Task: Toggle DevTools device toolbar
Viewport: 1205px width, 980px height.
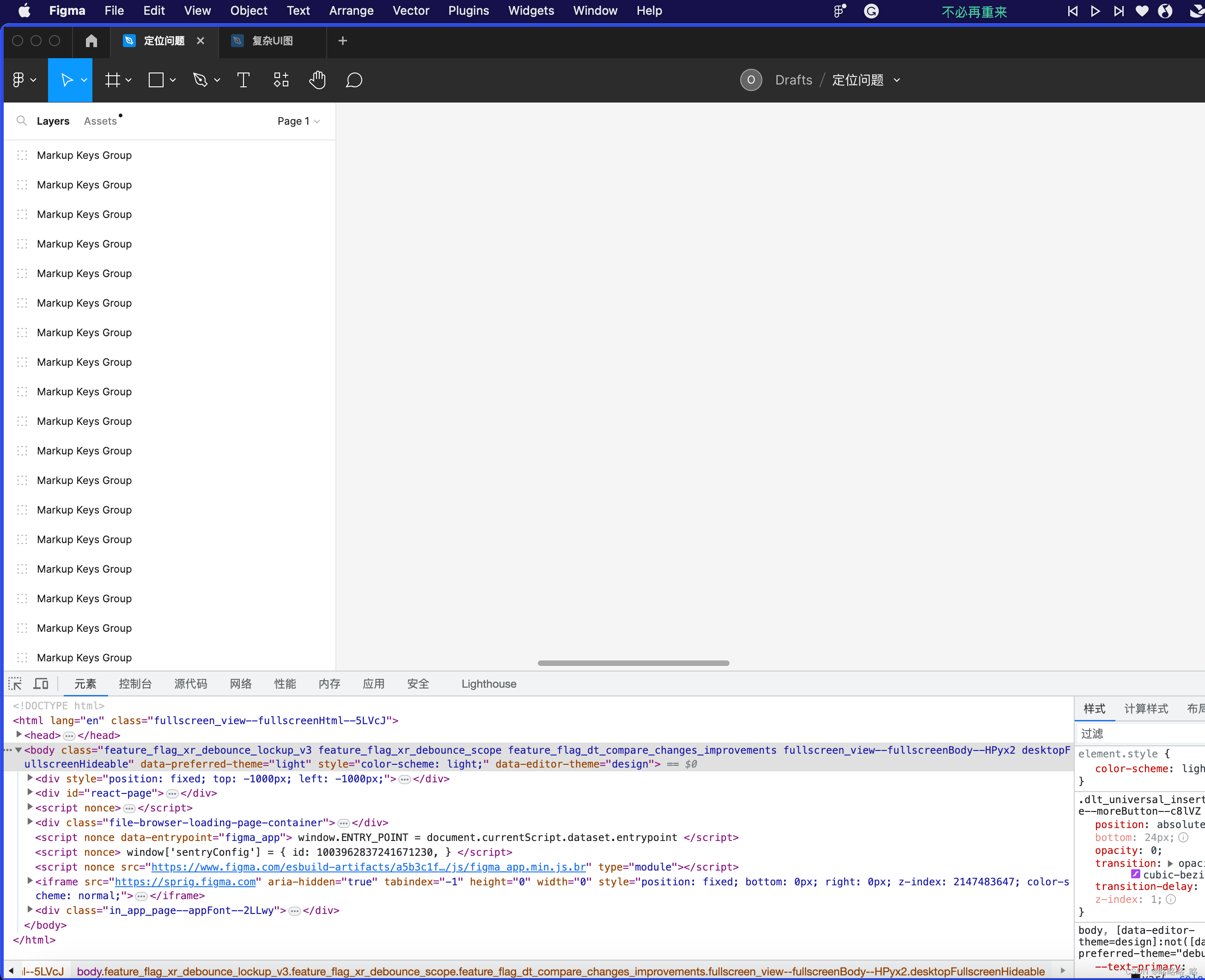Action: pyautogui.click(x=41, y=684)
